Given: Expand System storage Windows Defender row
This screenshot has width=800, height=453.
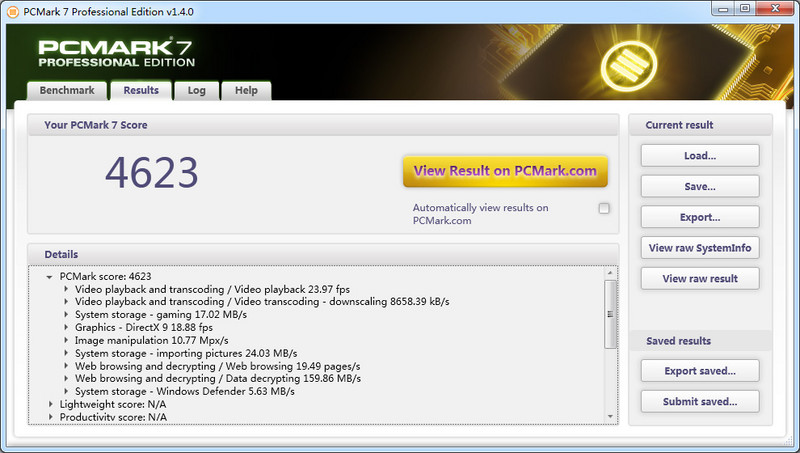Looking at the screenshot, I should (x=66, y=391).
